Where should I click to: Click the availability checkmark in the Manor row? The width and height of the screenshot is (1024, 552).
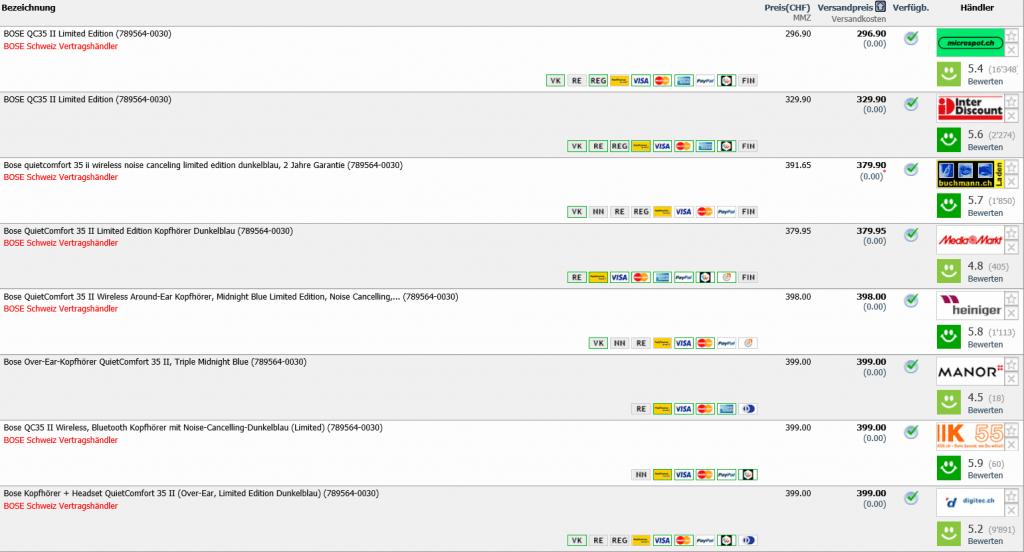coord(911,366)
